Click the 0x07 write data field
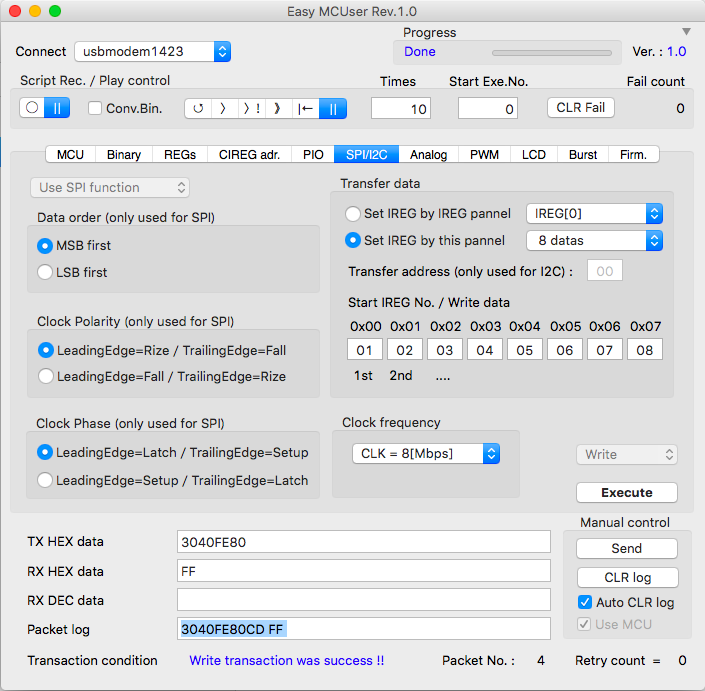This screenshot has height=691, width=705. coord(645,350)
